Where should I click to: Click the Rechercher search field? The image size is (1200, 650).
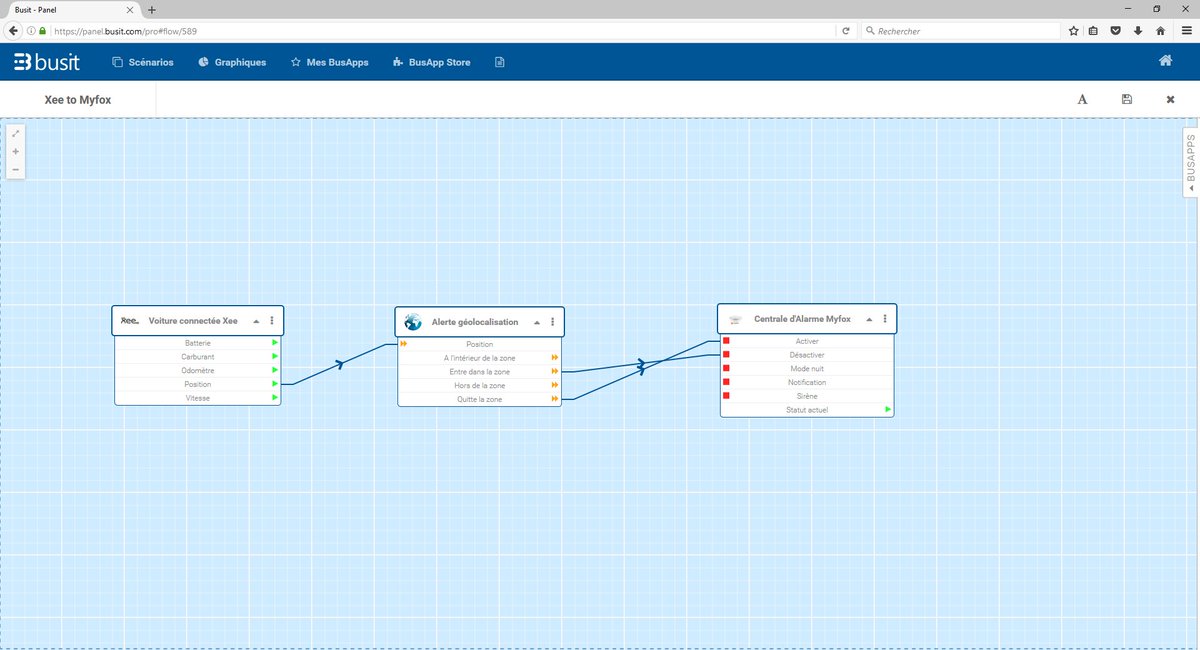click(x=959, y=31)
